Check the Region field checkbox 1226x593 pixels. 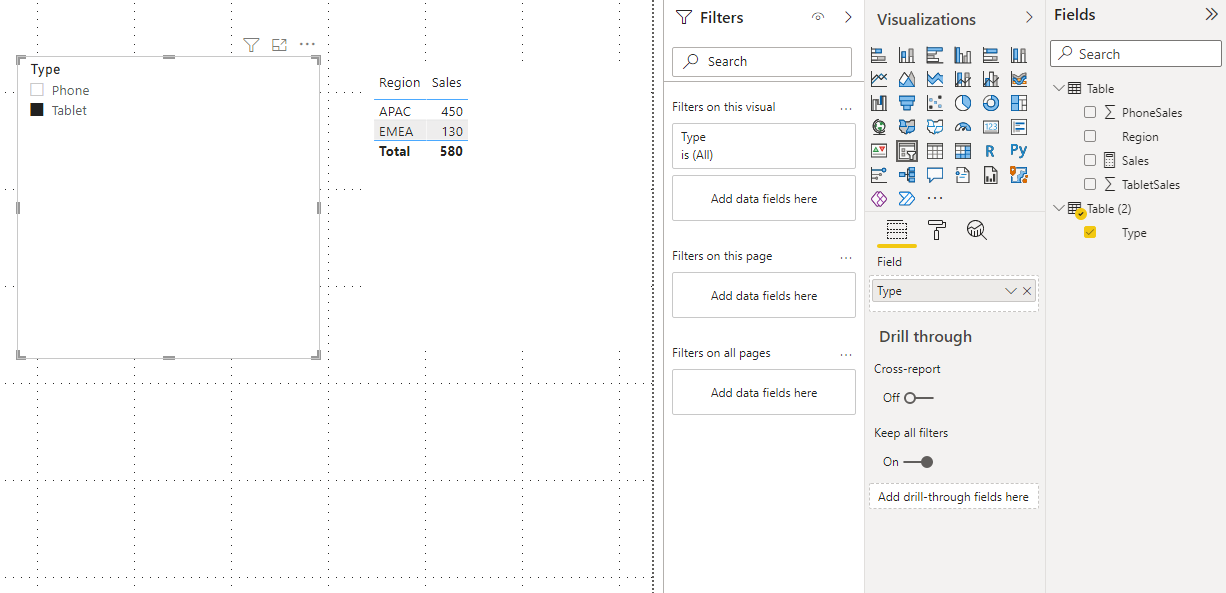click(1090, 136)
